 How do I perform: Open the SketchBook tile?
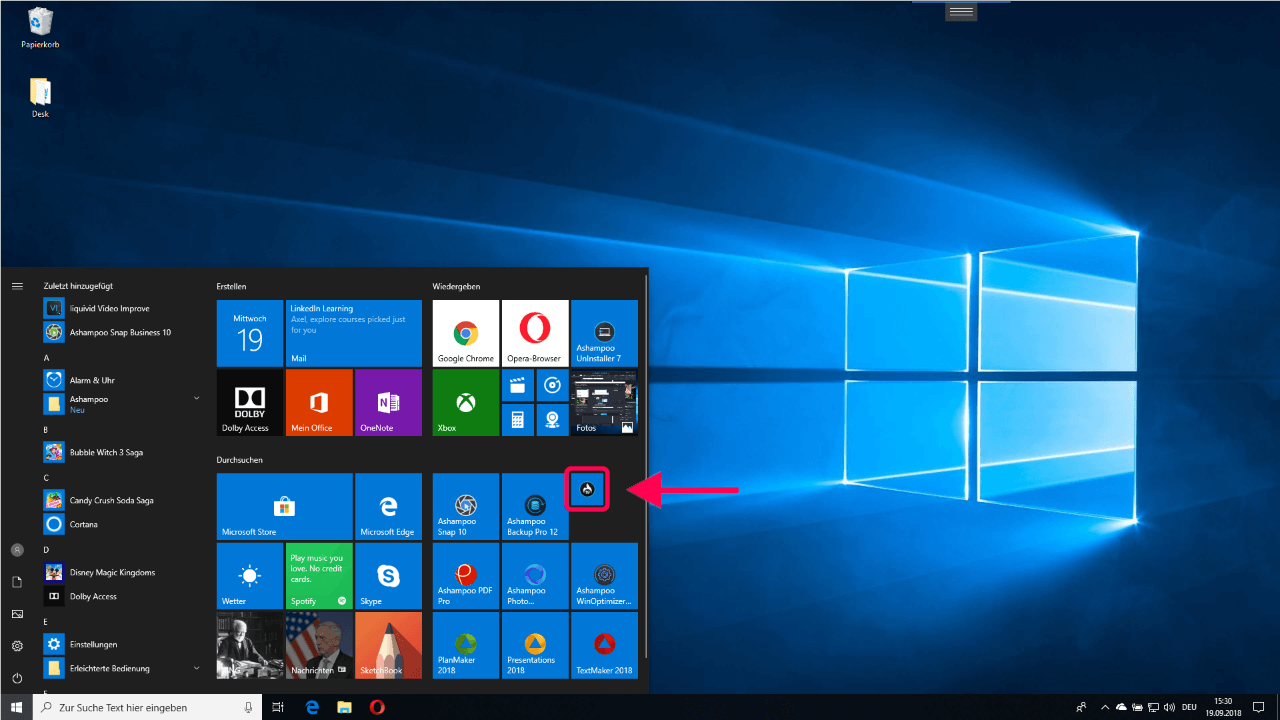[x=388, y=646]
